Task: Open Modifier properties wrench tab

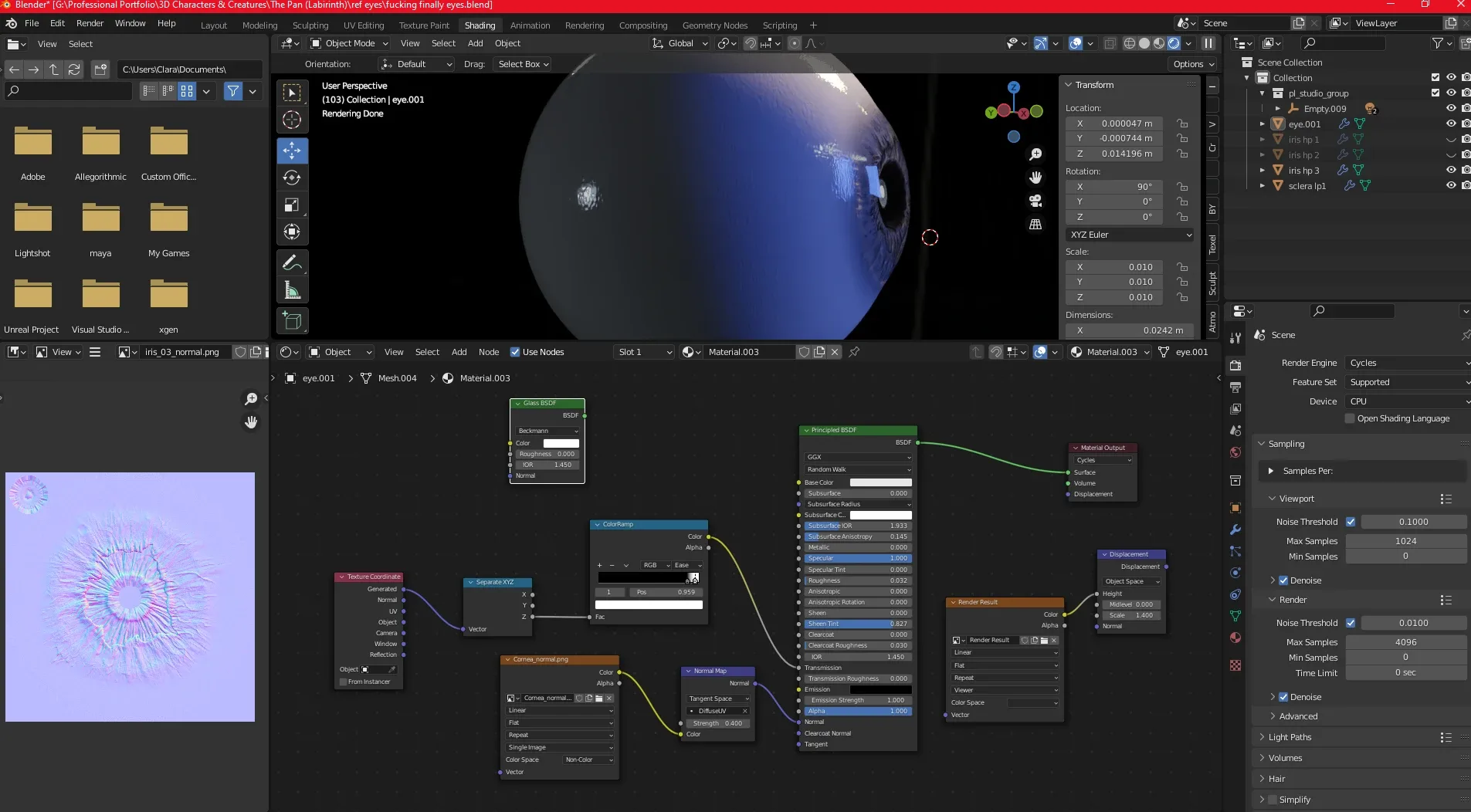Action: pos(1235,529)
